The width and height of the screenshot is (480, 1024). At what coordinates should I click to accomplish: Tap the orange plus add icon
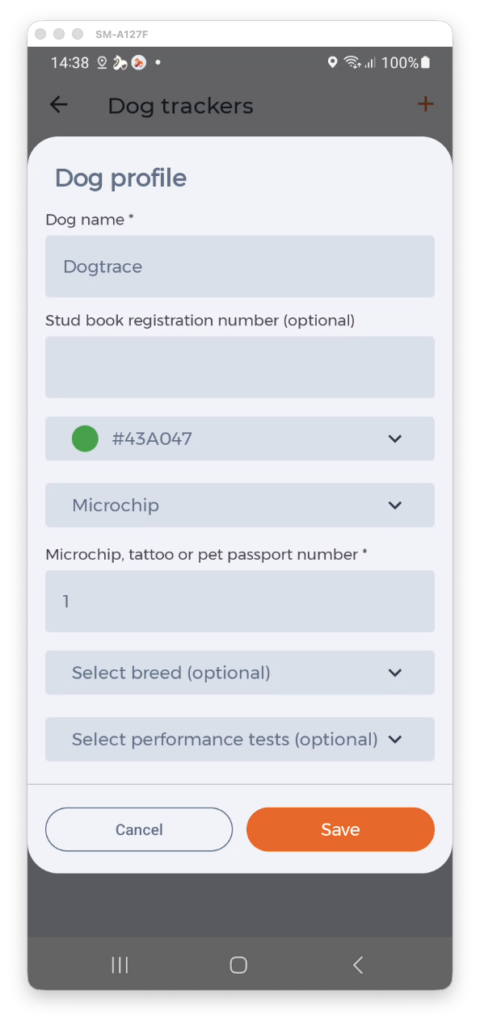coord(425,104)
